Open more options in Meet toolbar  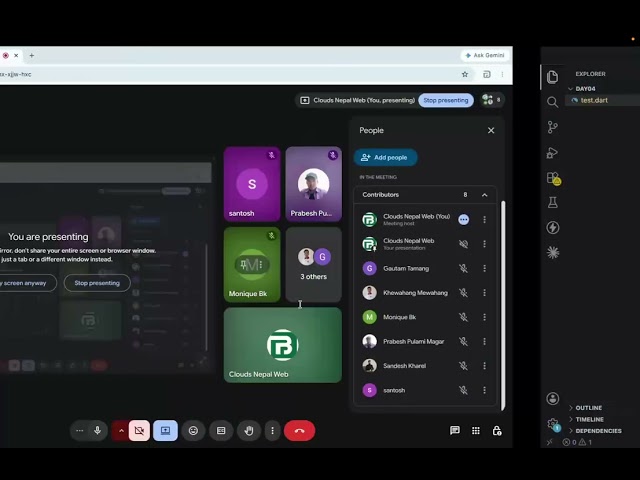click(272, 431)
